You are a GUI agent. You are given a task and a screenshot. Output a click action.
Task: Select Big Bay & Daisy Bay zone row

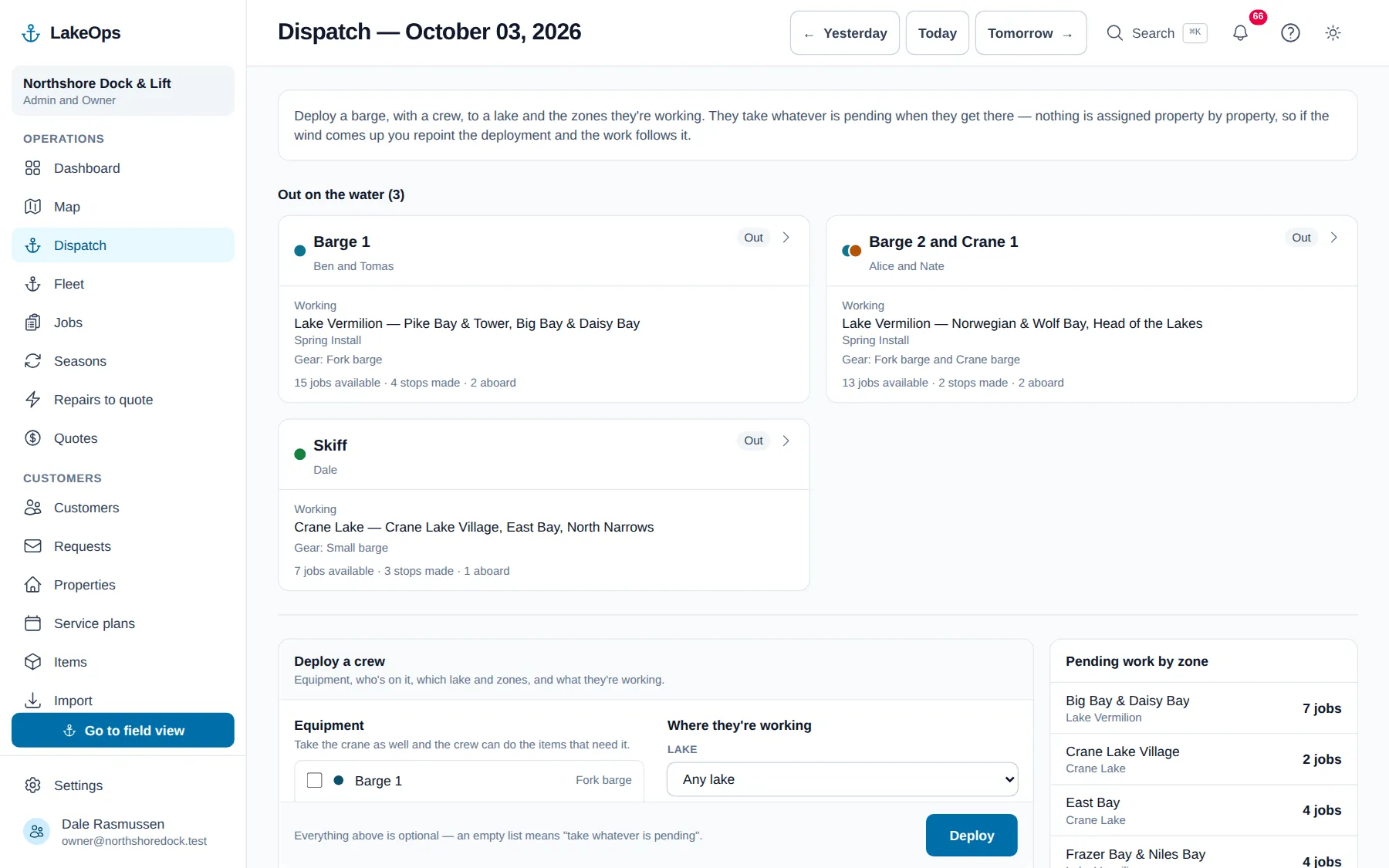coord(1203,708)
